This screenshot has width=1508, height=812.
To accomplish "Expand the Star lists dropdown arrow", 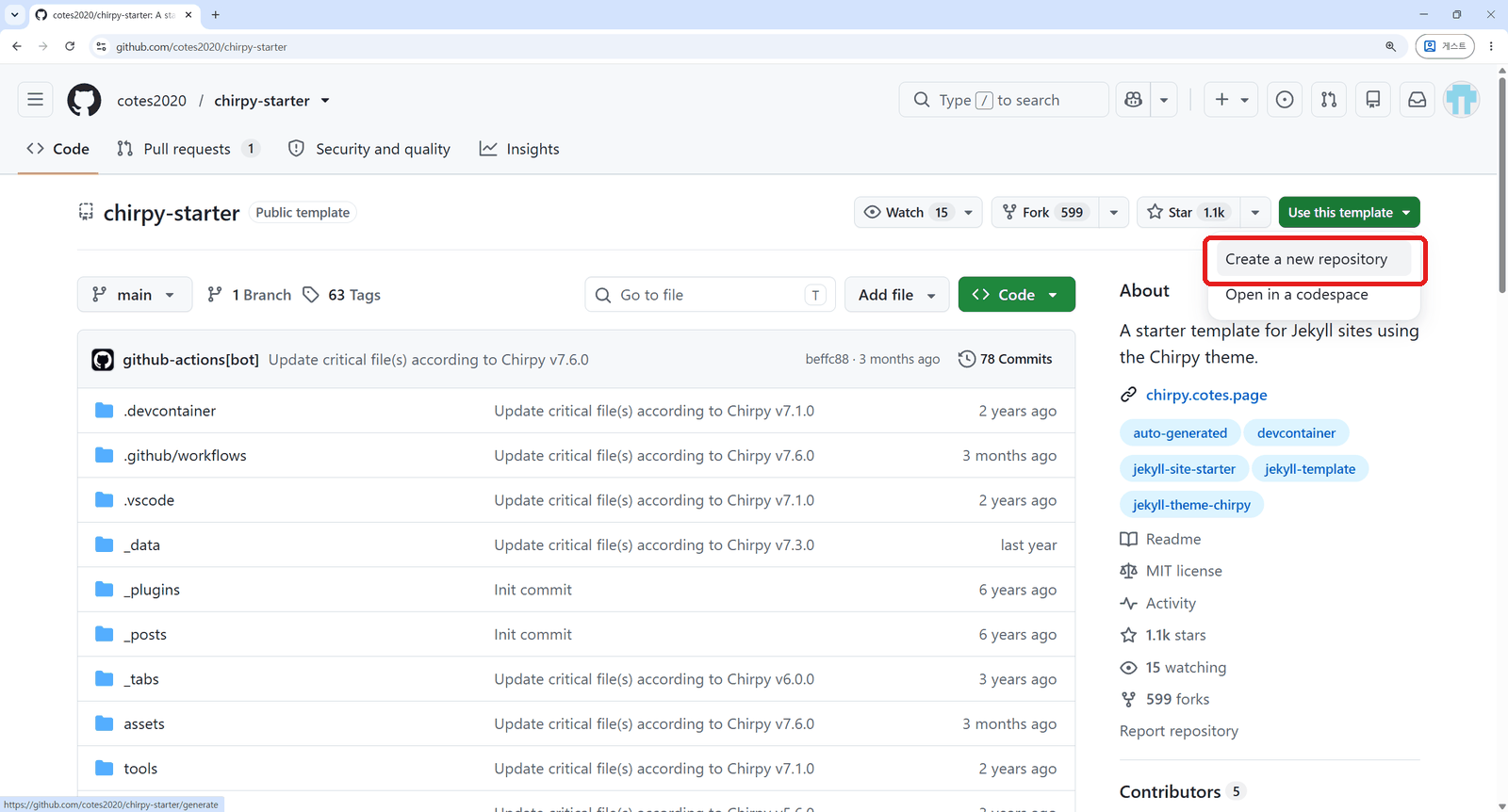I will (x=1255, y=213).
